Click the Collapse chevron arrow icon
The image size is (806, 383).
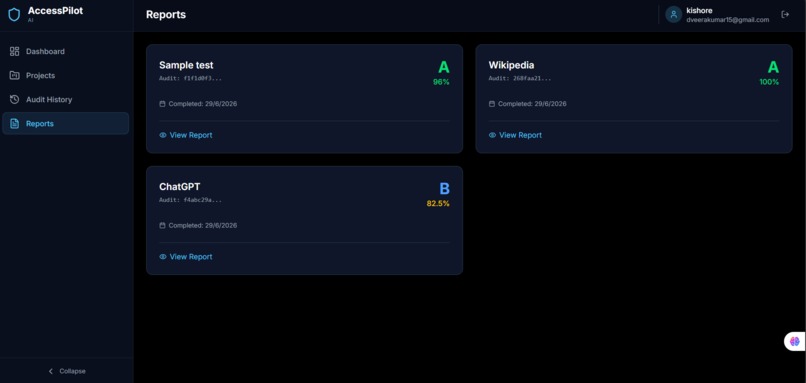click(x=50, y=371)
